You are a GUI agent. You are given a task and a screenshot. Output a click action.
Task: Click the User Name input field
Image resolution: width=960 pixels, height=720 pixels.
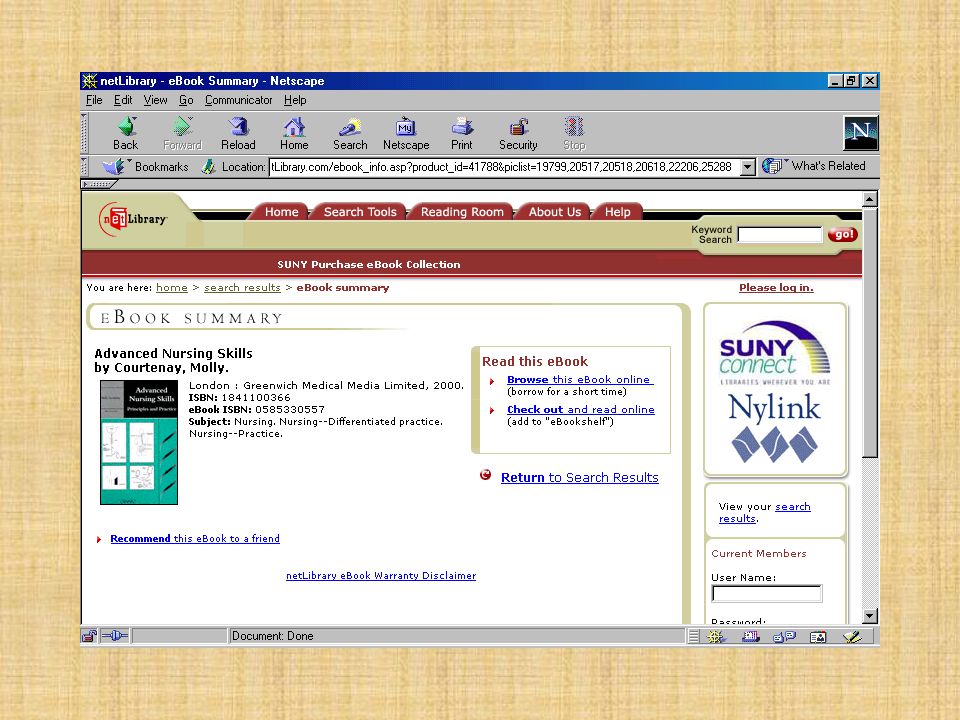click(x=767, y=593)
